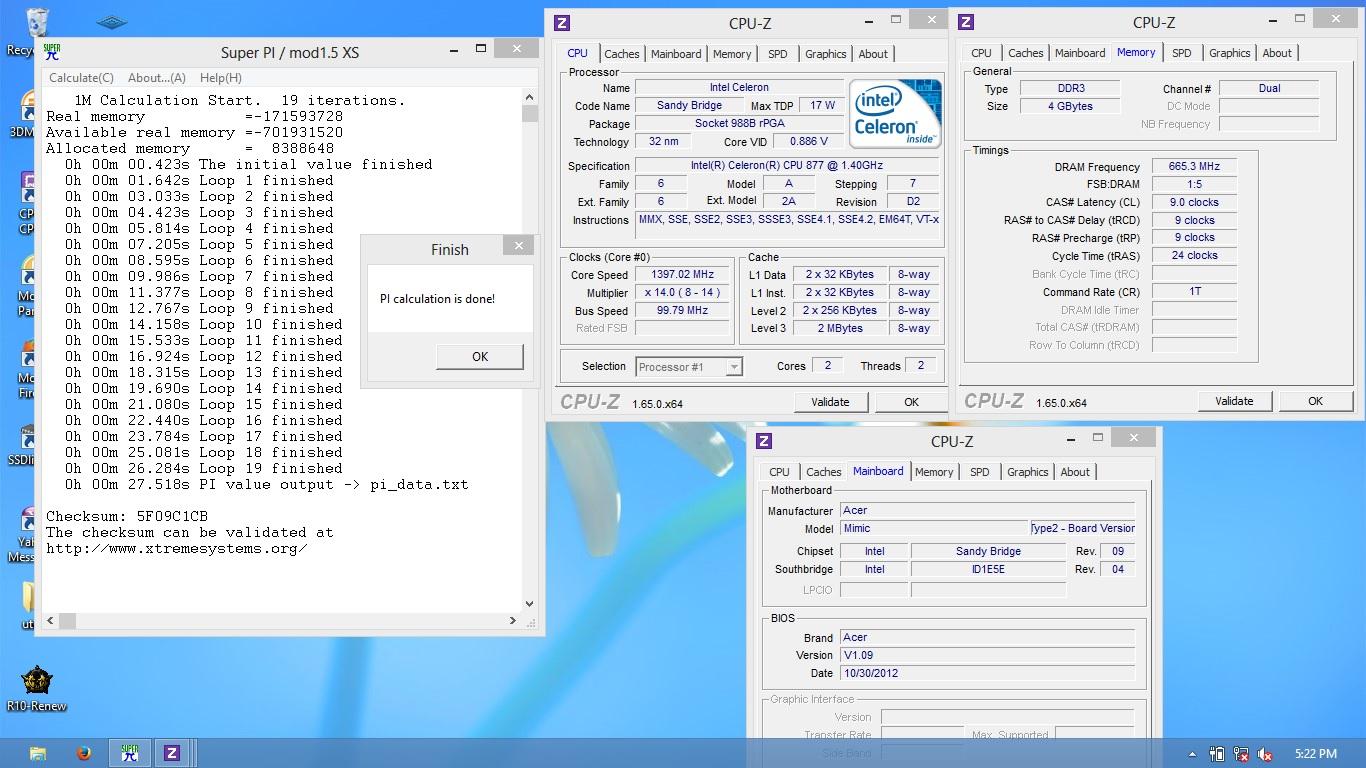
Task: Select CPU tab in CPU-Z Memory window
Action: (982, 53)
